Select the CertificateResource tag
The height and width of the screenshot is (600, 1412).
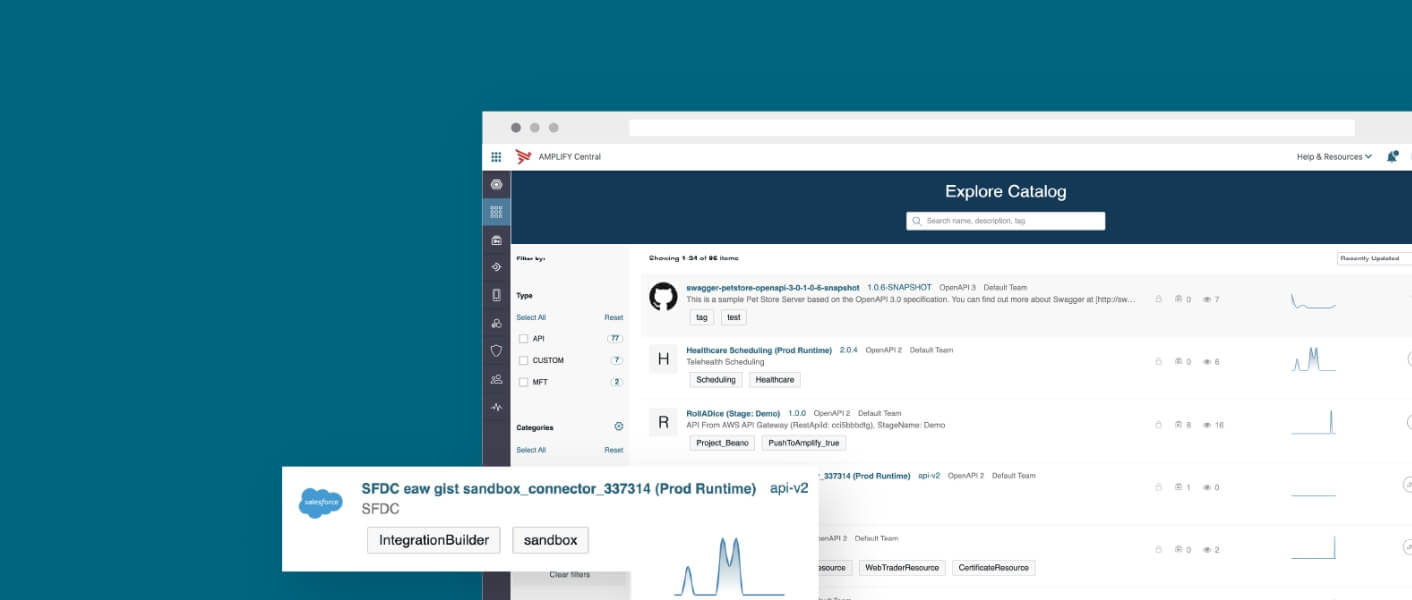994,568
